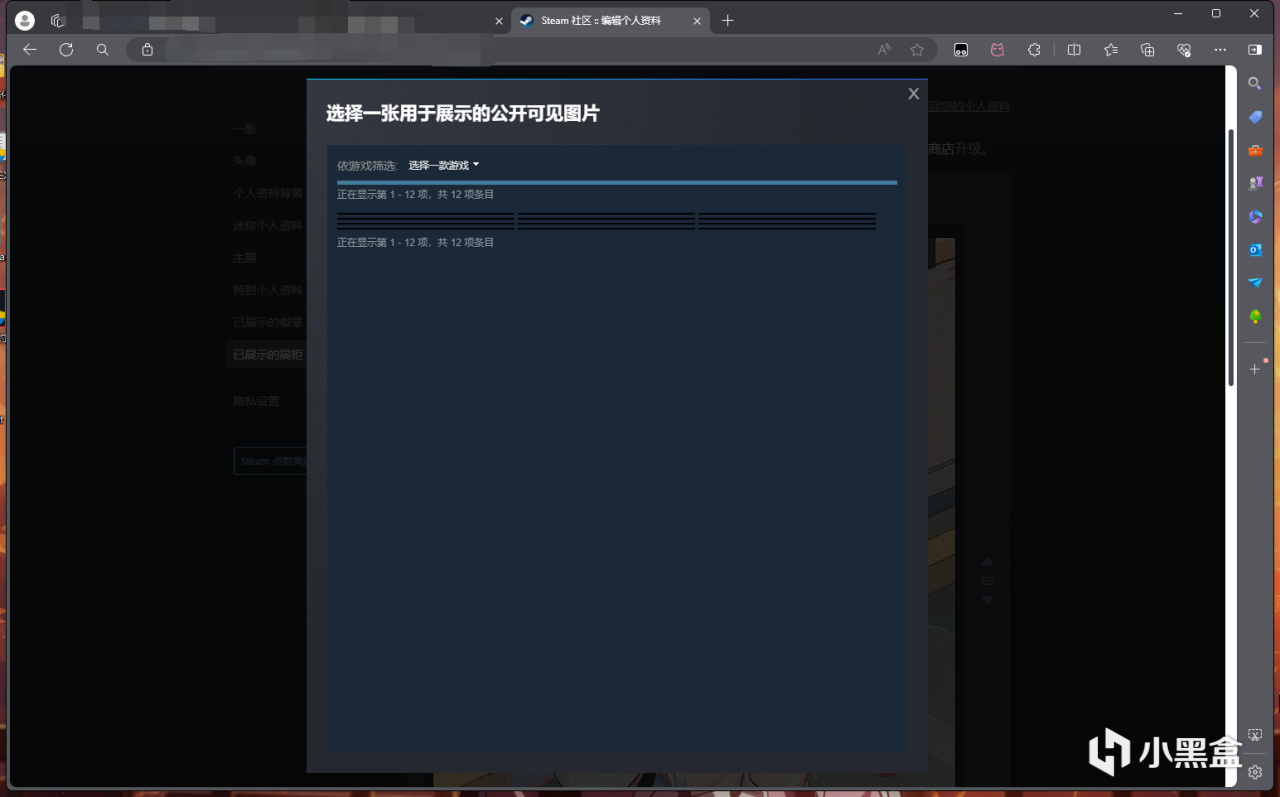Open the green tree icon in sidebar
This screenshot has height=797, width=1280.
[1255, 316]
